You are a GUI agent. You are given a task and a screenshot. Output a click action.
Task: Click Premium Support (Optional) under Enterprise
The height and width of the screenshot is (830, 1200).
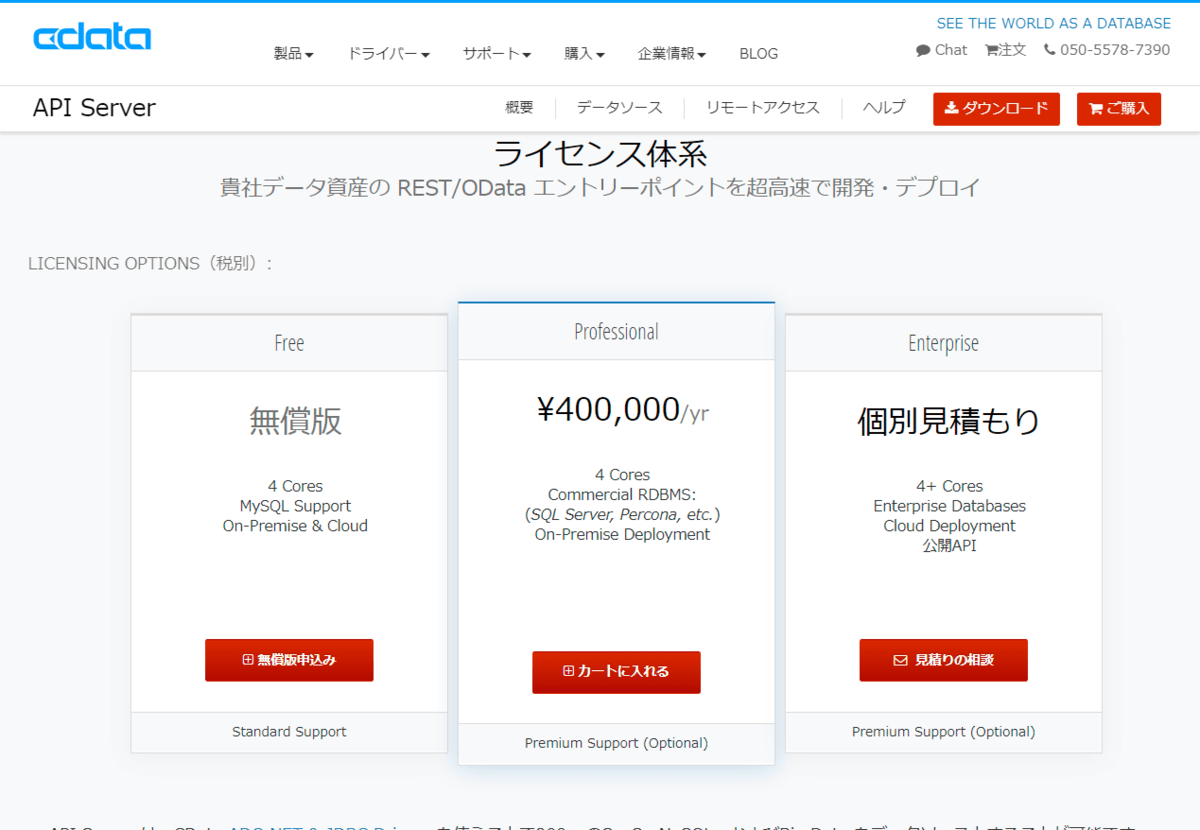(943, 732)
